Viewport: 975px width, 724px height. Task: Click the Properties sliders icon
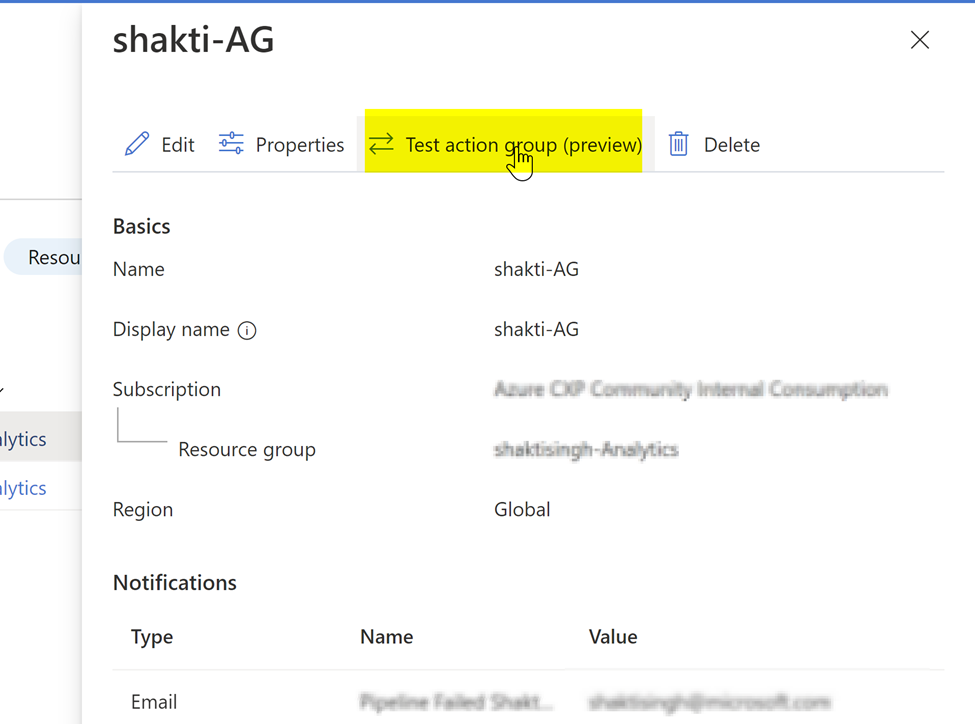(x=231, y=144)
